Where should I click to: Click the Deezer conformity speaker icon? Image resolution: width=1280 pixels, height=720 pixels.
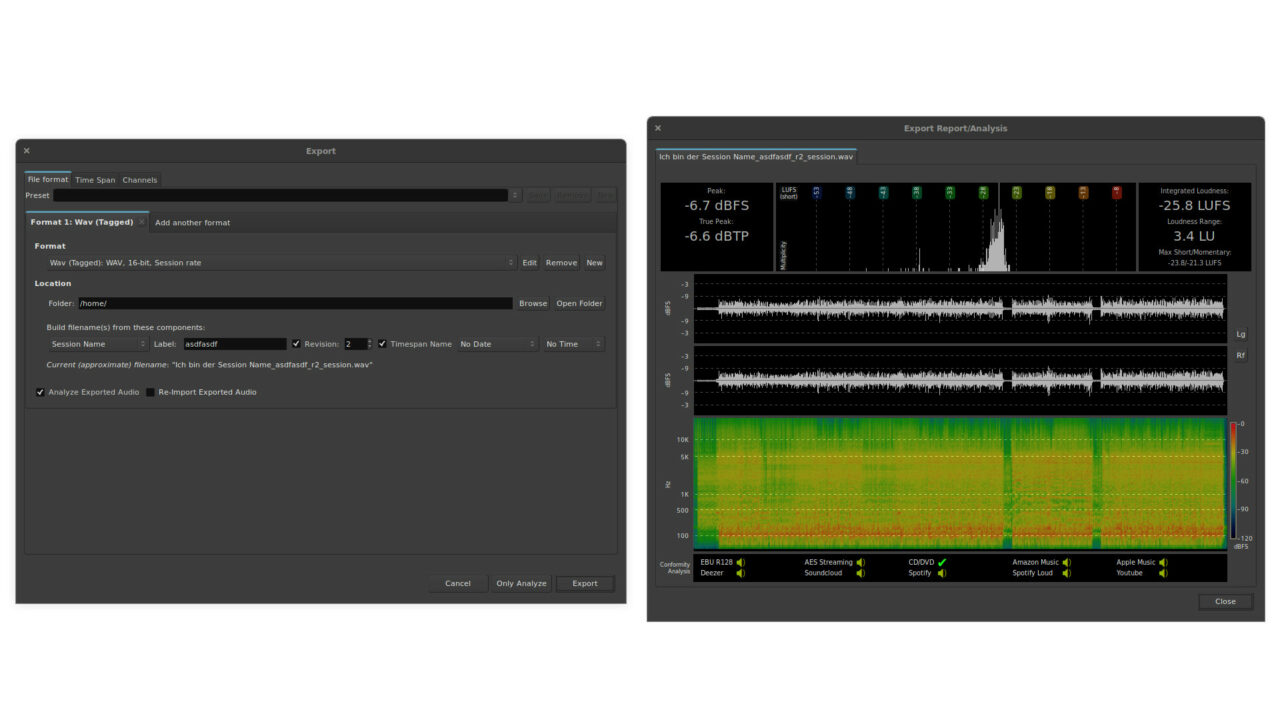coord(742,575)
